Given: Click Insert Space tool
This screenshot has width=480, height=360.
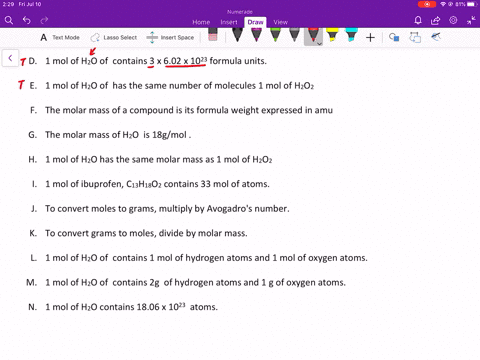Looking at the screenshot, I should pyautogui.click(x=170, y=37).
